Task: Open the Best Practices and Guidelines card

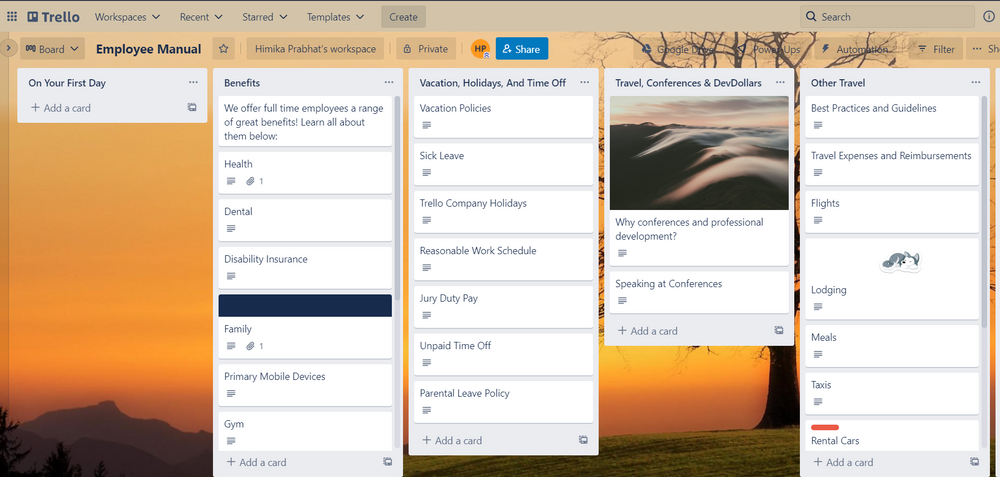Action: (x=892, y=117)
